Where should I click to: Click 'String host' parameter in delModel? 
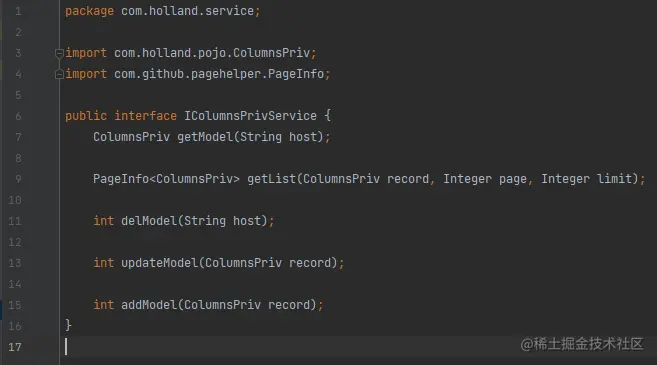(x=222, y=221)
